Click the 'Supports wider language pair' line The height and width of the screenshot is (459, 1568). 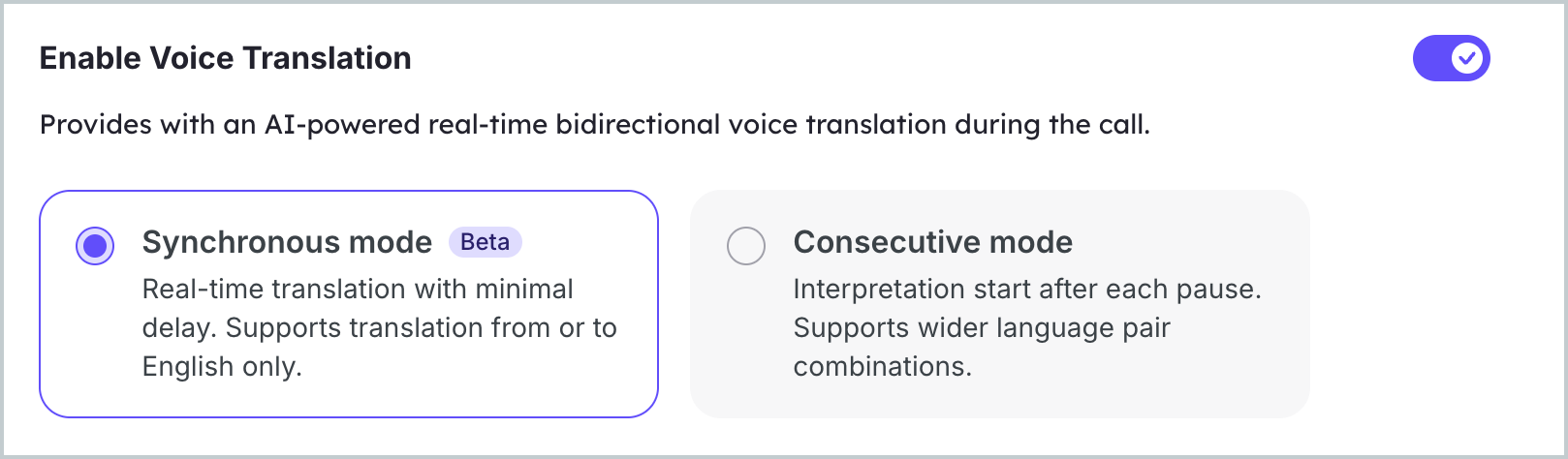[x=982, y=327]
